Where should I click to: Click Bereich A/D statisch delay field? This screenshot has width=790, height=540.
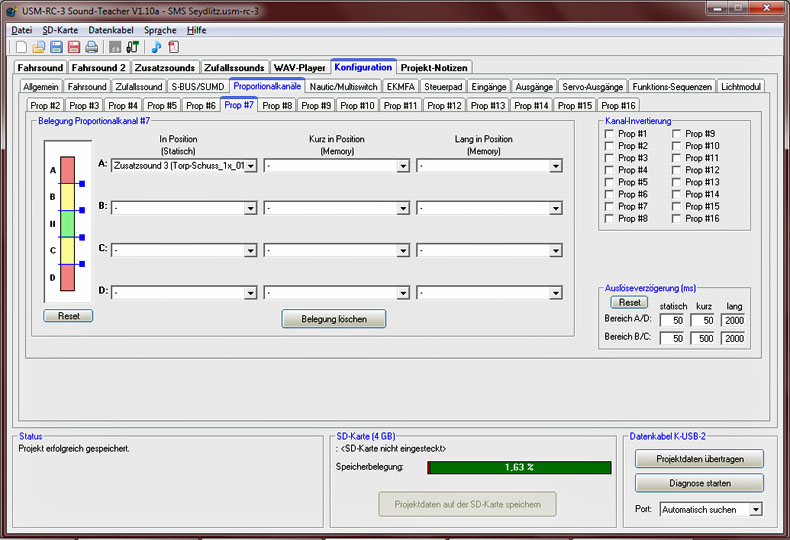click(x=672, y=320)
